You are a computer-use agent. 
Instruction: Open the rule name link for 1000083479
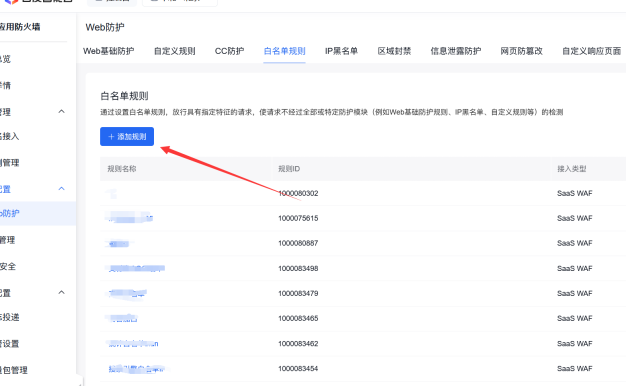pos(127,293)
